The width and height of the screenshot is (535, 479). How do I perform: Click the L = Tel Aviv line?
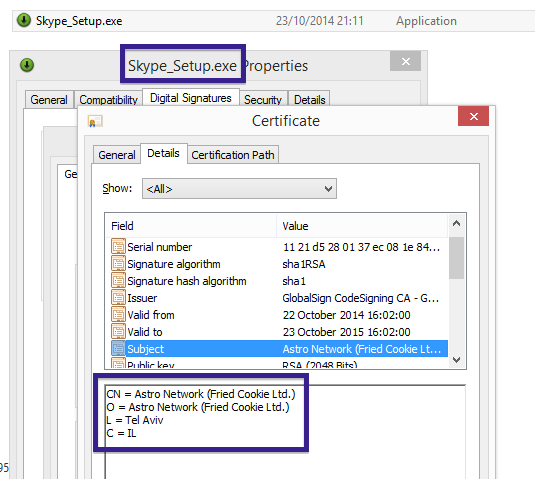click(135, 420)
